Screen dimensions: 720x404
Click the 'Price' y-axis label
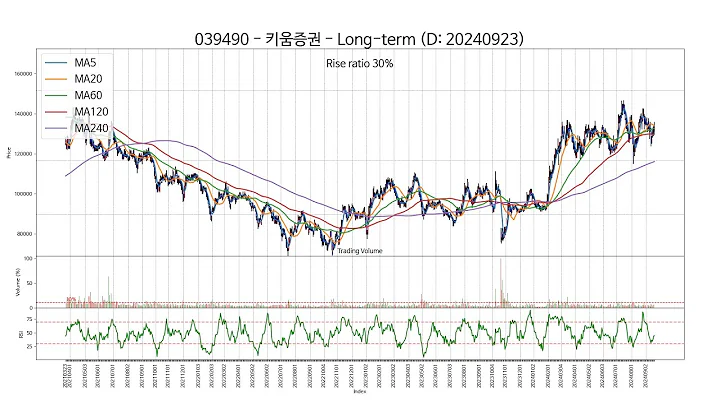click(x=9, y=153)
